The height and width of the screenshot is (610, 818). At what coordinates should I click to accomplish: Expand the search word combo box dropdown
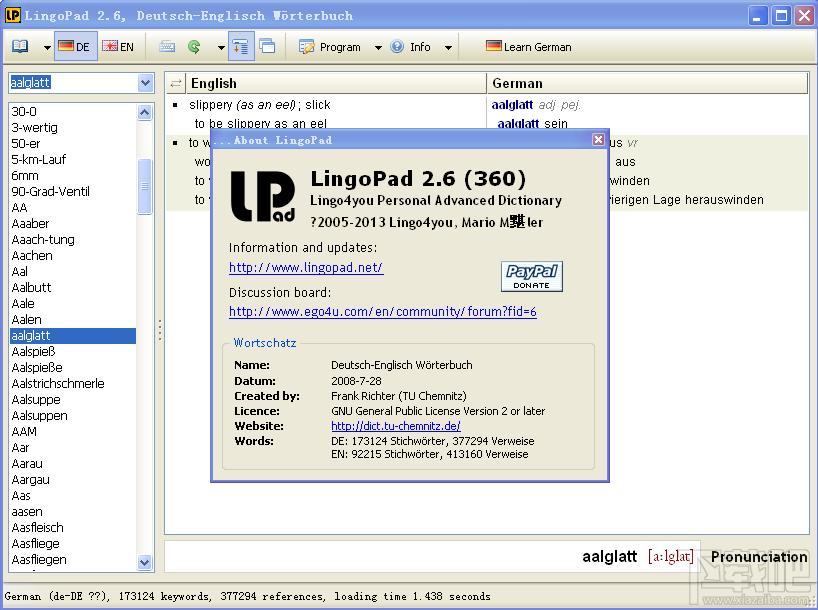pyautogui.click(x=146, y=83)
